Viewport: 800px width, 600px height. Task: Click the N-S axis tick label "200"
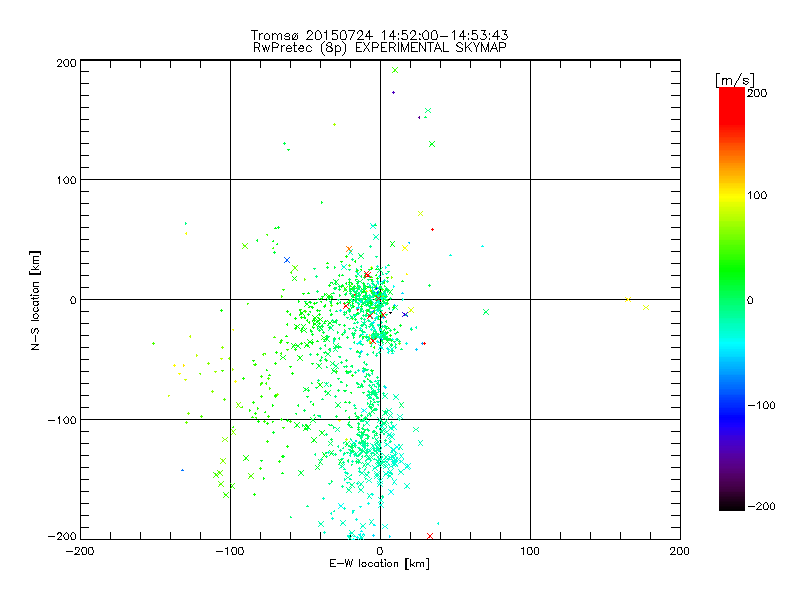click(x=66, y=63)
